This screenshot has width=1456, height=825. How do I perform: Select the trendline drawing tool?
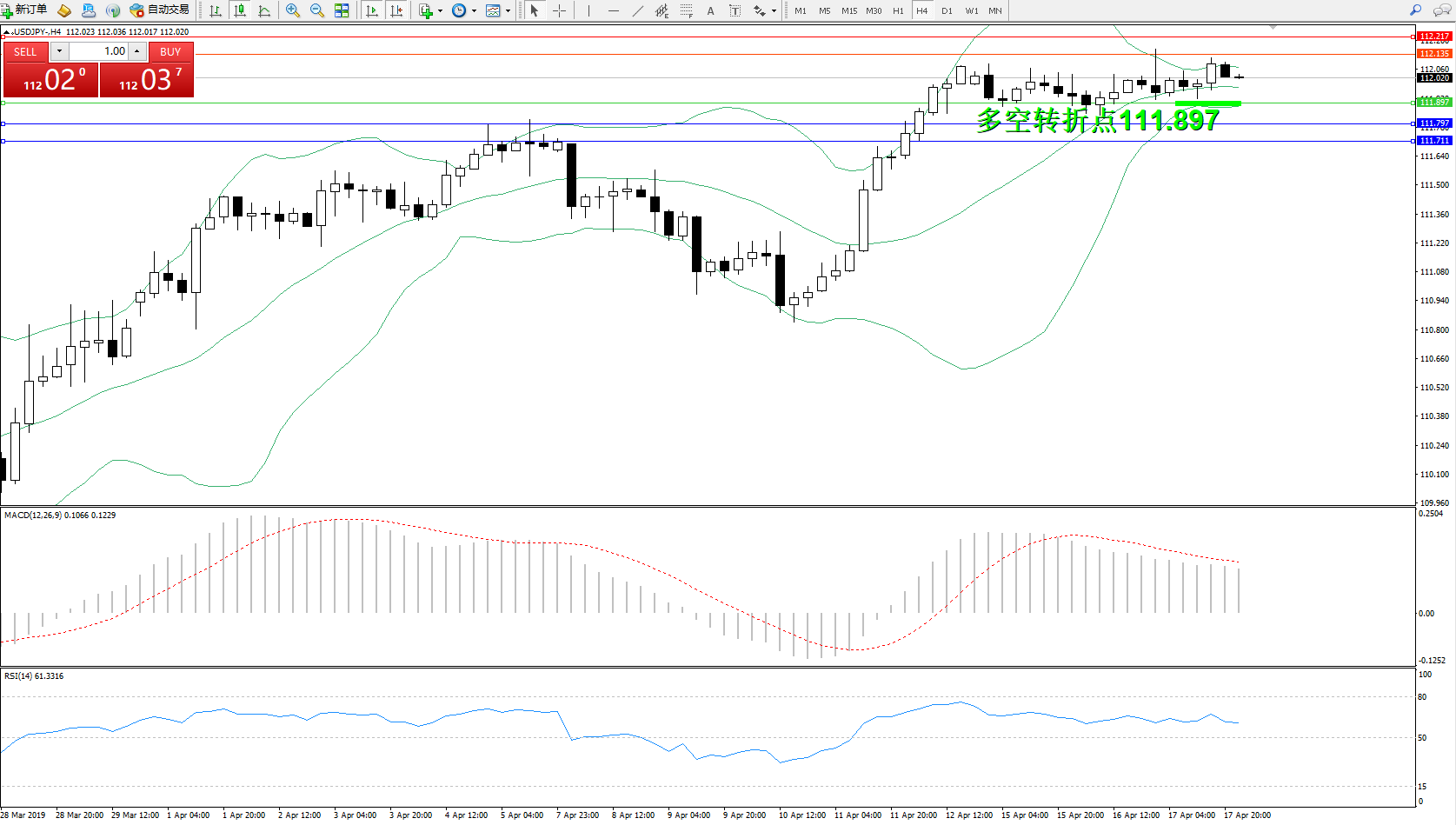tap(638, 10)
